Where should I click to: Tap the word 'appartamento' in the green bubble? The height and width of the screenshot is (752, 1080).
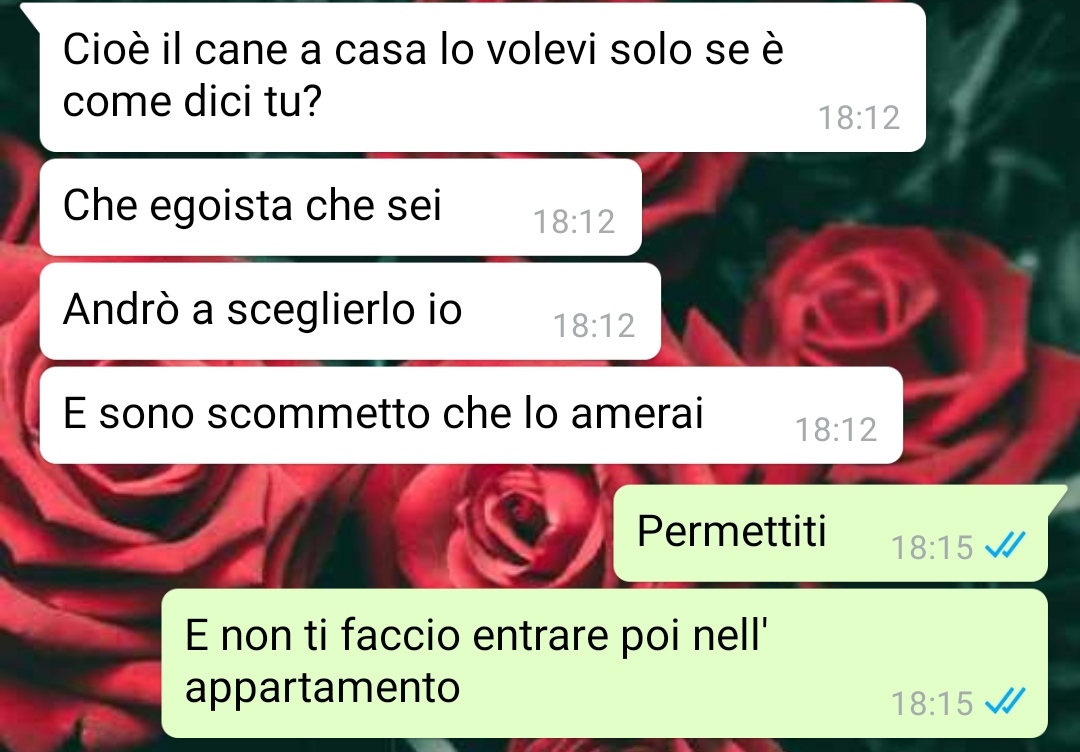(322, 687)
